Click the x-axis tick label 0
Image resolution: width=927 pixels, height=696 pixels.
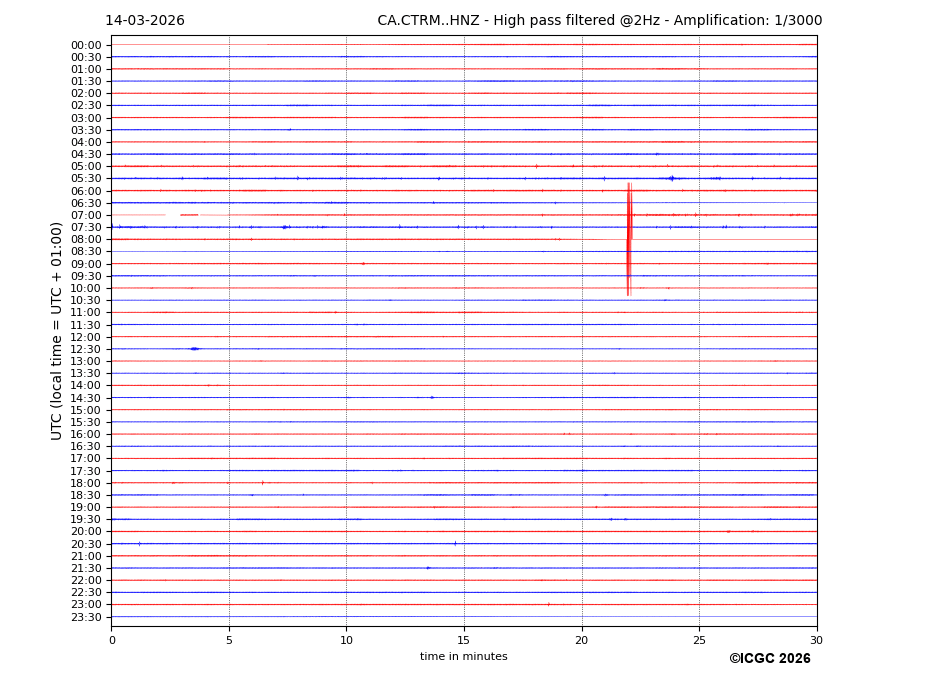(x=112, y=640)
